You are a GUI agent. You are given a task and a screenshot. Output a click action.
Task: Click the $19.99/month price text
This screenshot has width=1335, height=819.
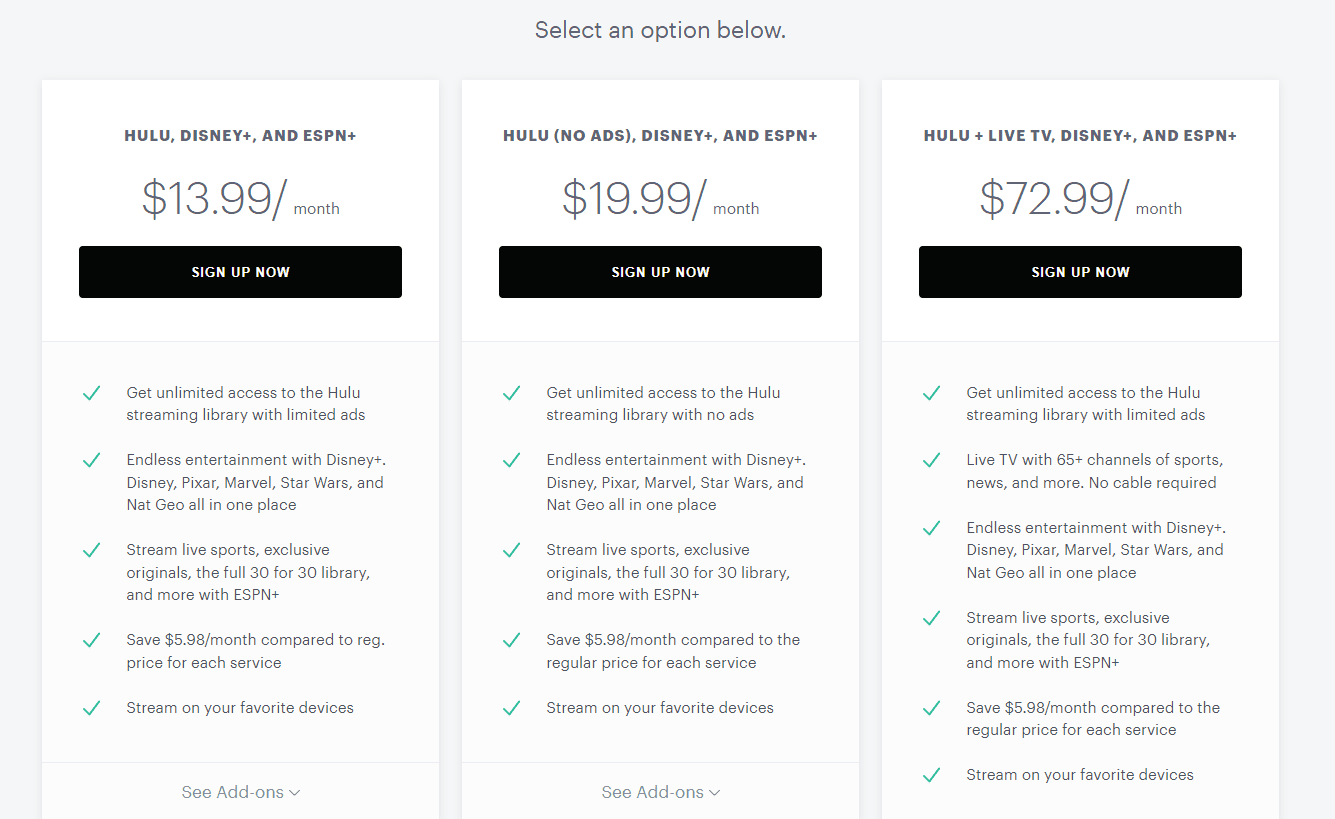660,198
